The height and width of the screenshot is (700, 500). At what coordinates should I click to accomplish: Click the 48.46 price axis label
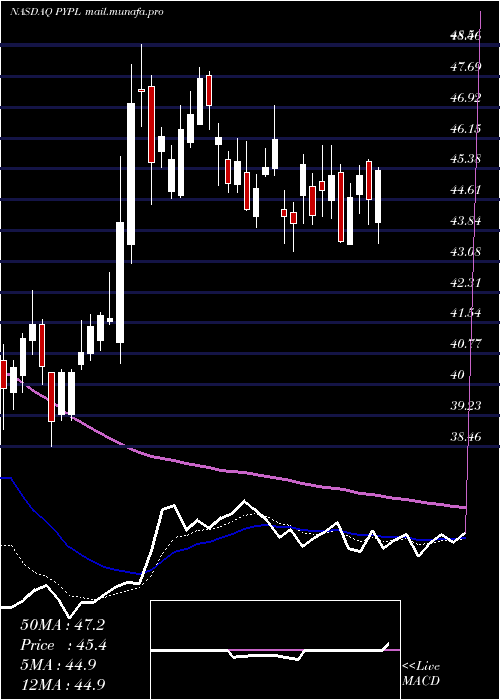click(466, 36)
